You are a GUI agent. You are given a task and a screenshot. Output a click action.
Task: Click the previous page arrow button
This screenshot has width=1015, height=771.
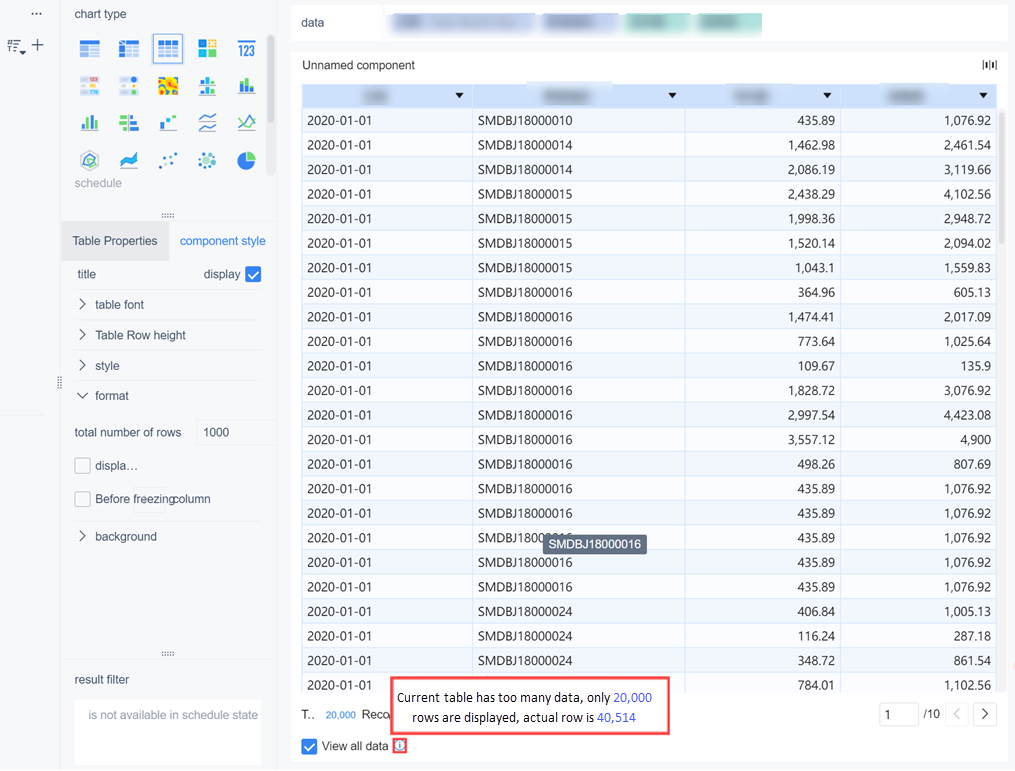[956, 714]
